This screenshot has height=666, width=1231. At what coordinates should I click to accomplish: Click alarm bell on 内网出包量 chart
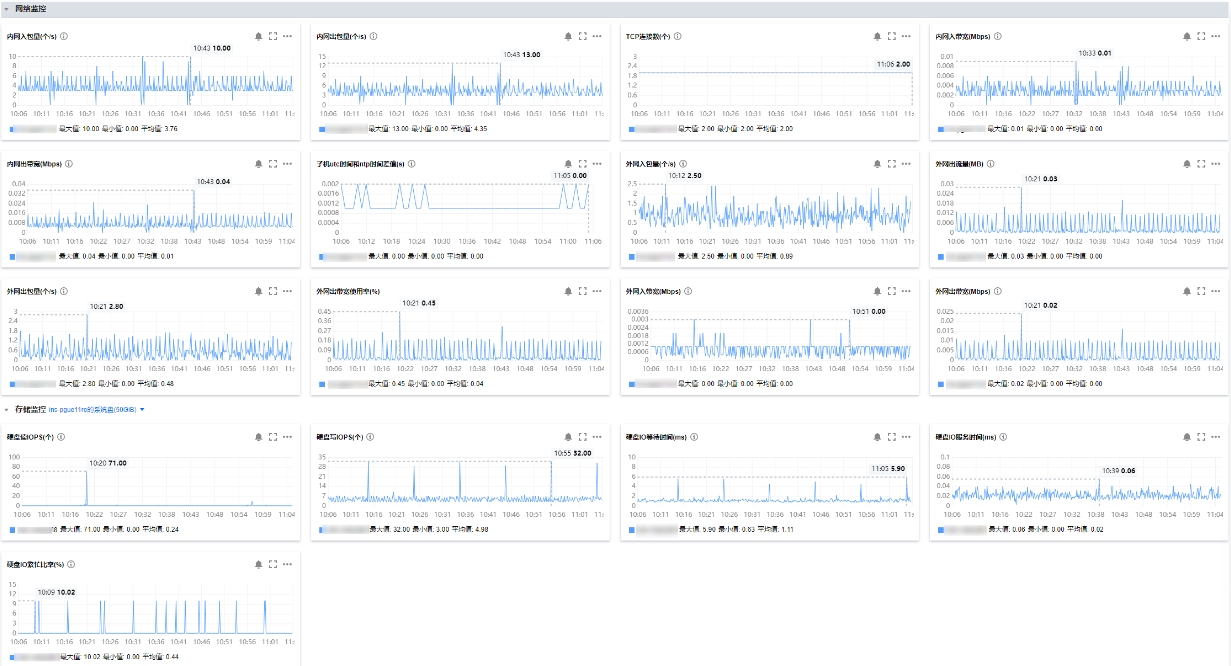tap(569, 36)
